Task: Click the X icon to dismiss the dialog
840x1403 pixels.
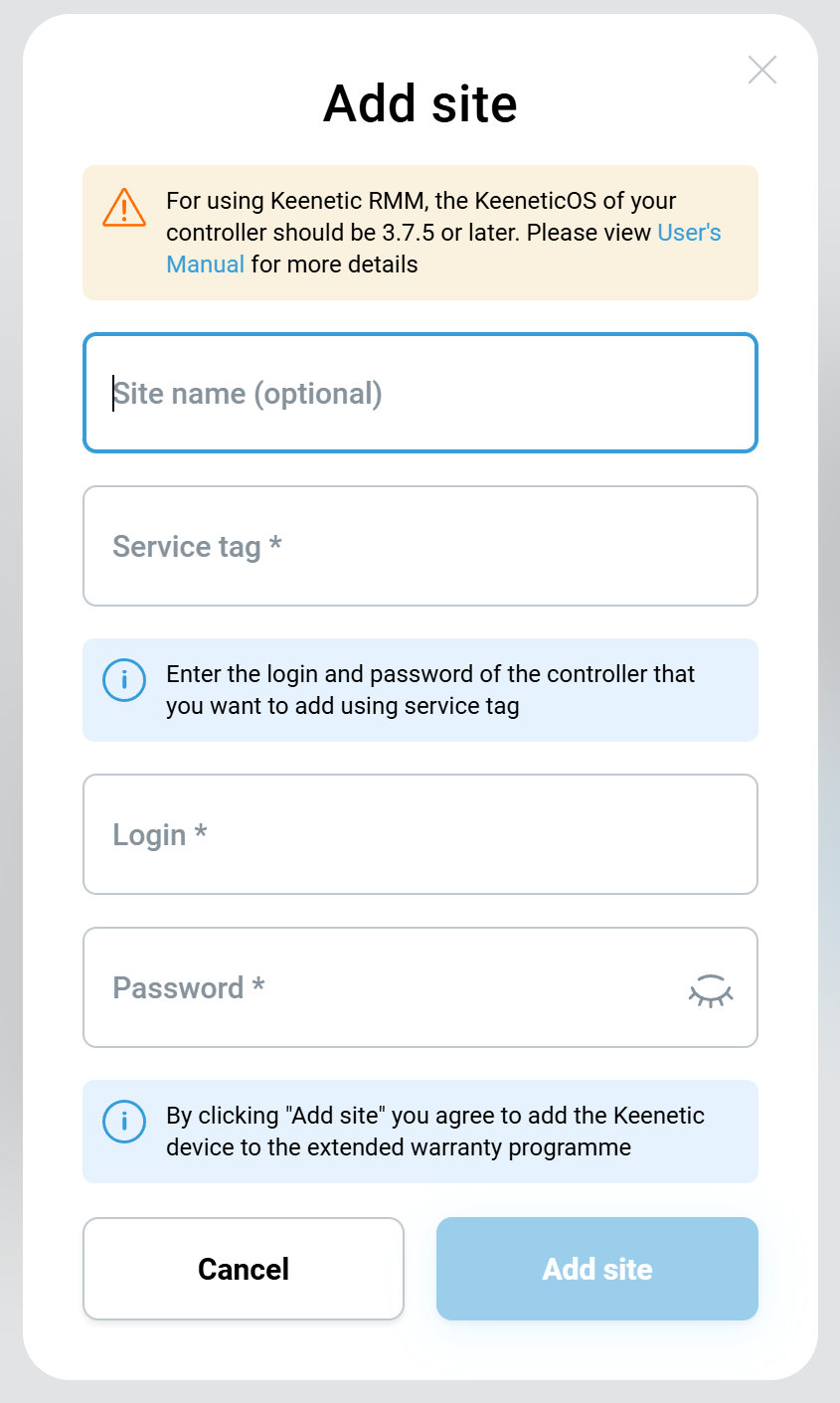Action: point(761,70)
